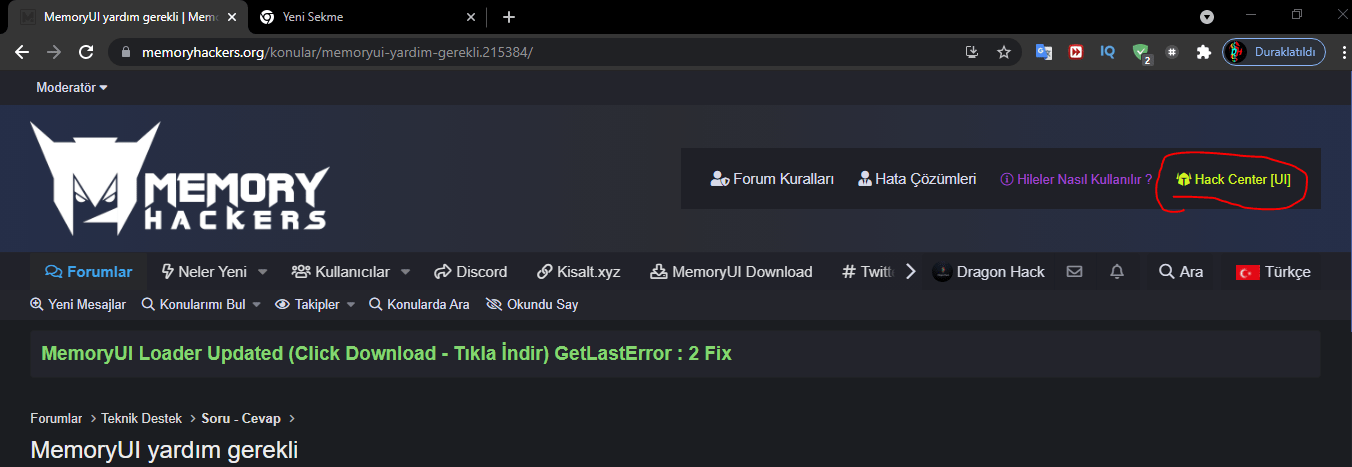Open Forum Kuralları link
The width and height of the screenshot is (1352, 467).
pyautogui.click(x=772, y=179)
